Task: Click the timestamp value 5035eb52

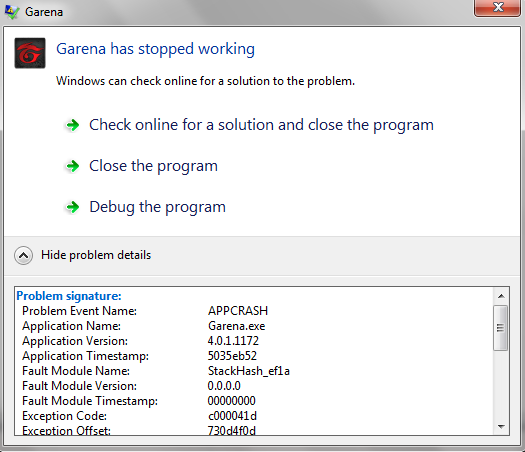Action: point(232,356)
